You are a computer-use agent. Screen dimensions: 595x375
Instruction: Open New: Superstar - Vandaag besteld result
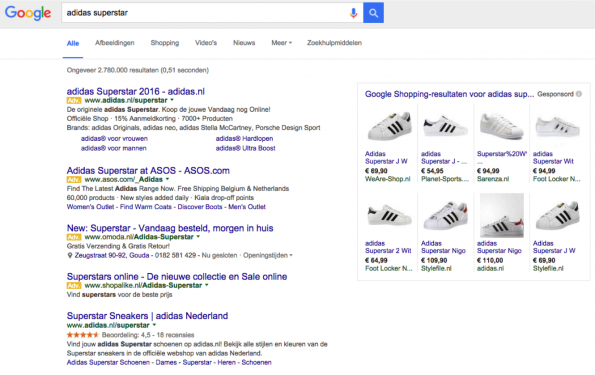point(170,228)
